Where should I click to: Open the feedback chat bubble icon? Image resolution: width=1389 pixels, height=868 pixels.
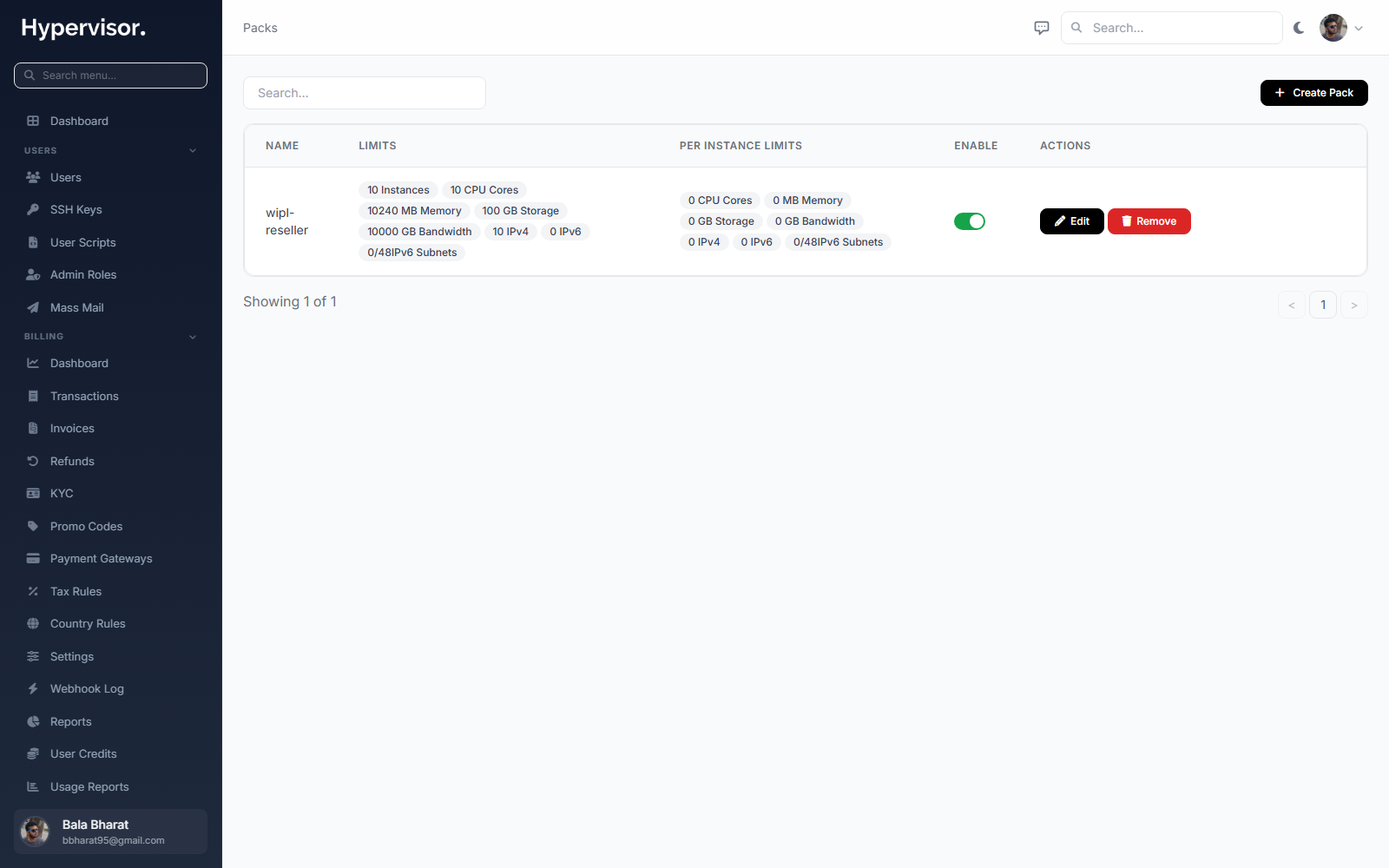click(1042, 28)
